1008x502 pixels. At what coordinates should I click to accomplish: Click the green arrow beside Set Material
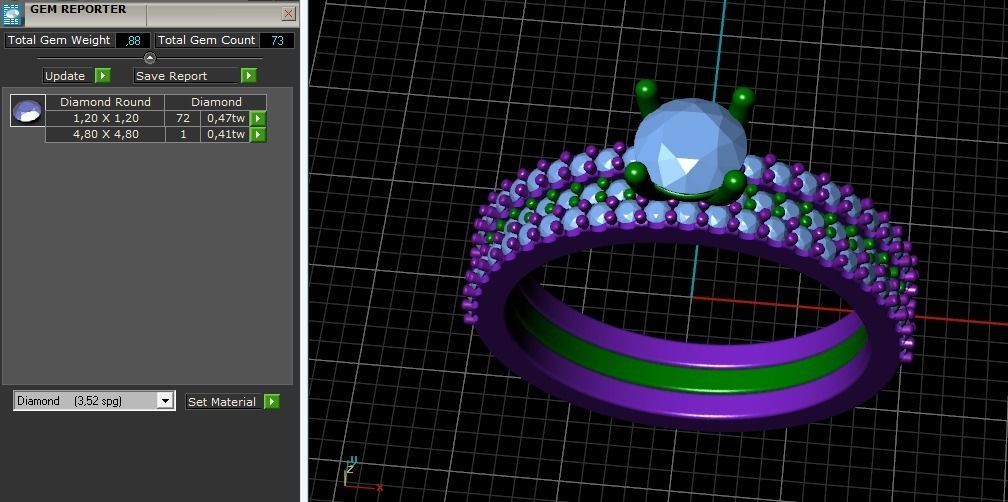point(272,402)
